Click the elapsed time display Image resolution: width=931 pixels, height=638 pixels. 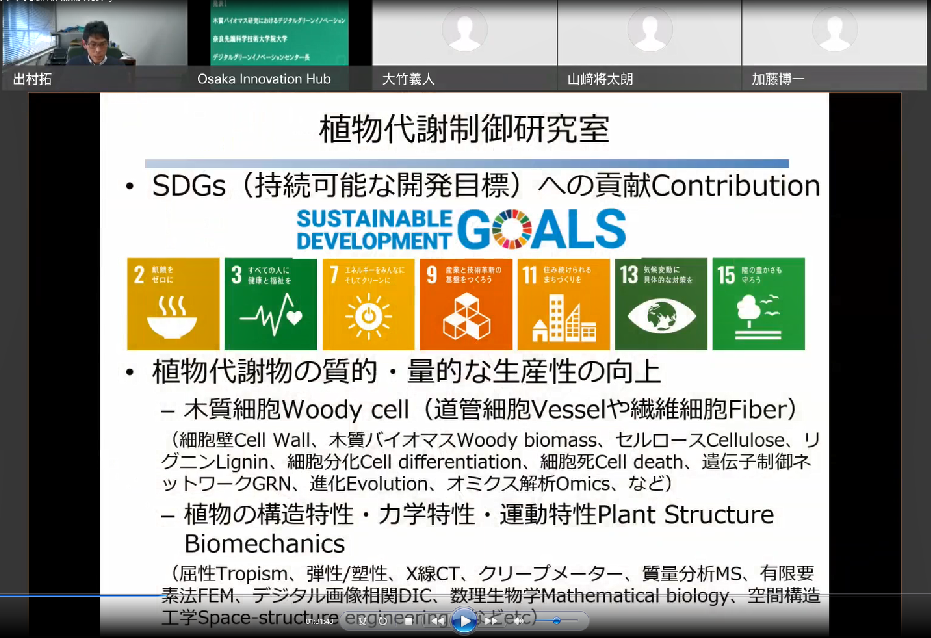(x=318, y=621)
